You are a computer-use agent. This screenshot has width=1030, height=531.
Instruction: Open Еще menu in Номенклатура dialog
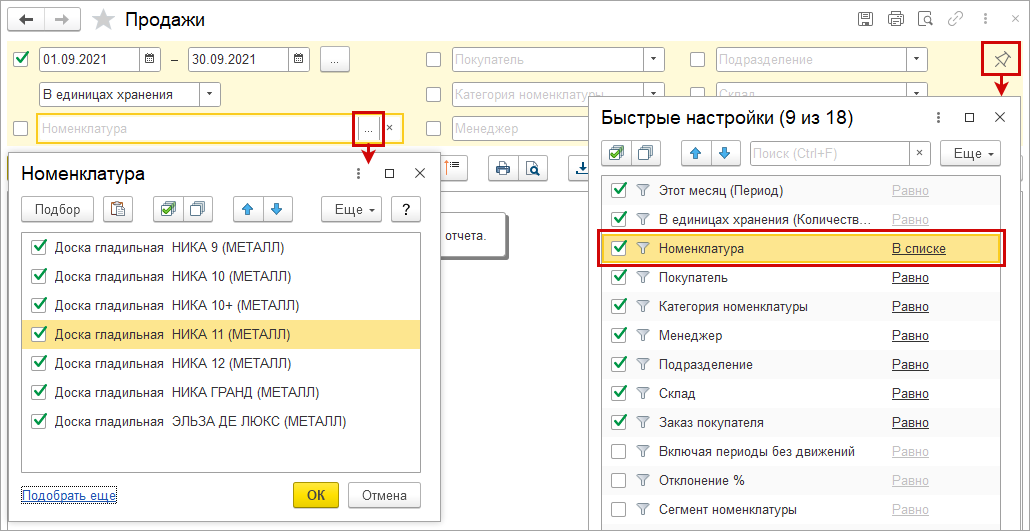pos(351,209)
